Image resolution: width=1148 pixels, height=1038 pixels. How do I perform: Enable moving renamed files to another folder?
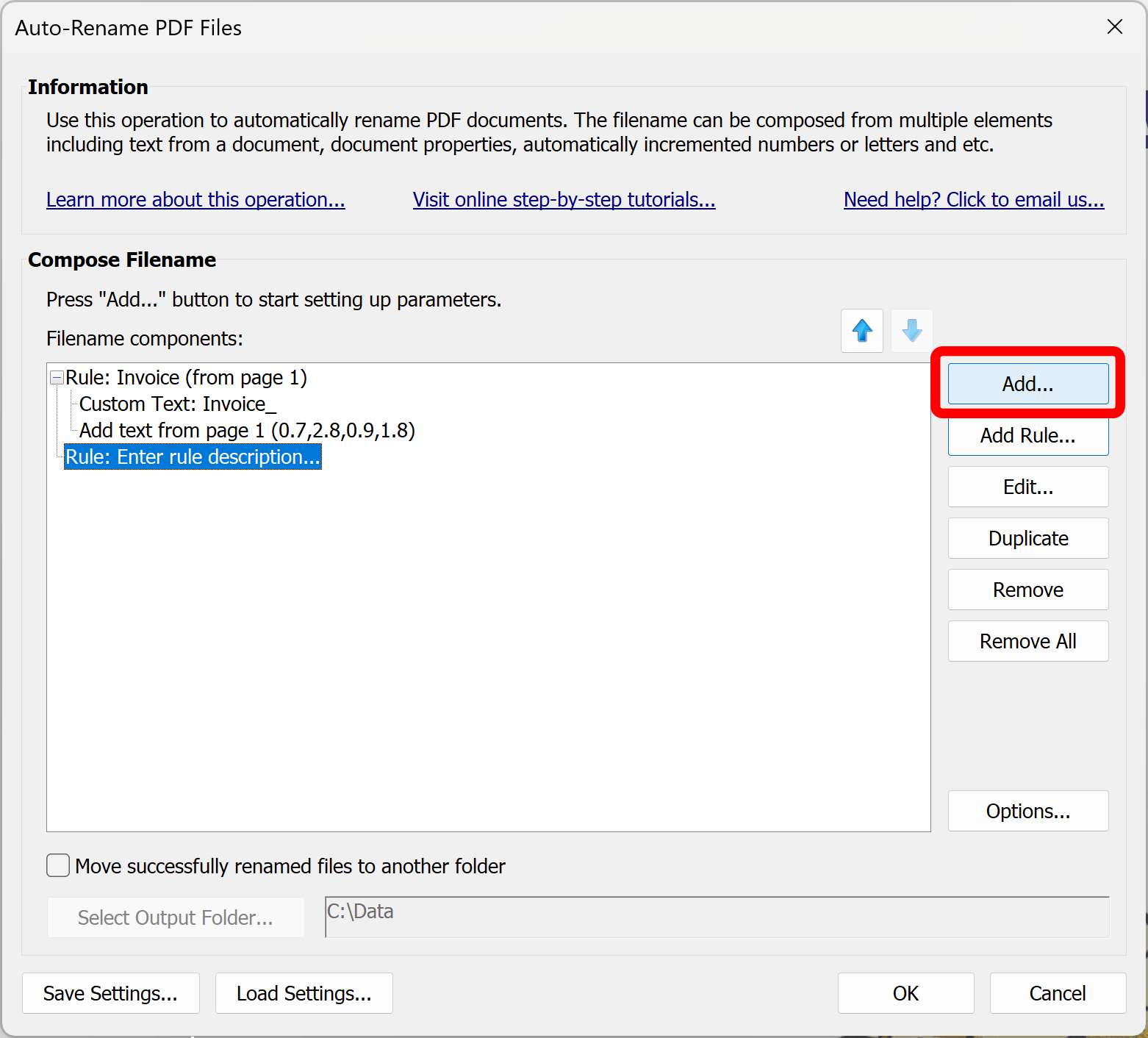57,865
